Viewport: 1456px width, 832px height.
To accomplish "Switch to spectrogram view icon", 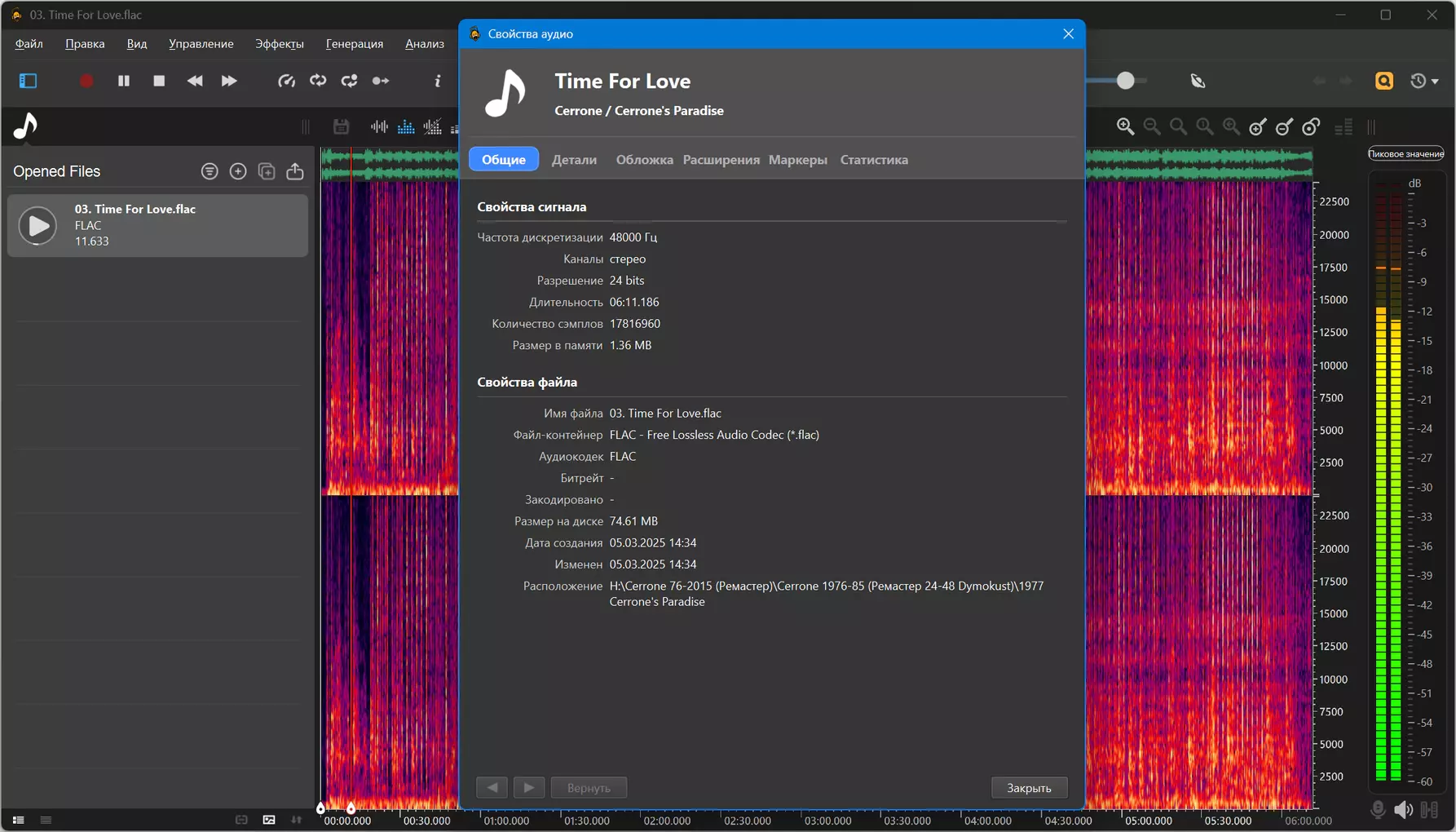I will (406, 126).
